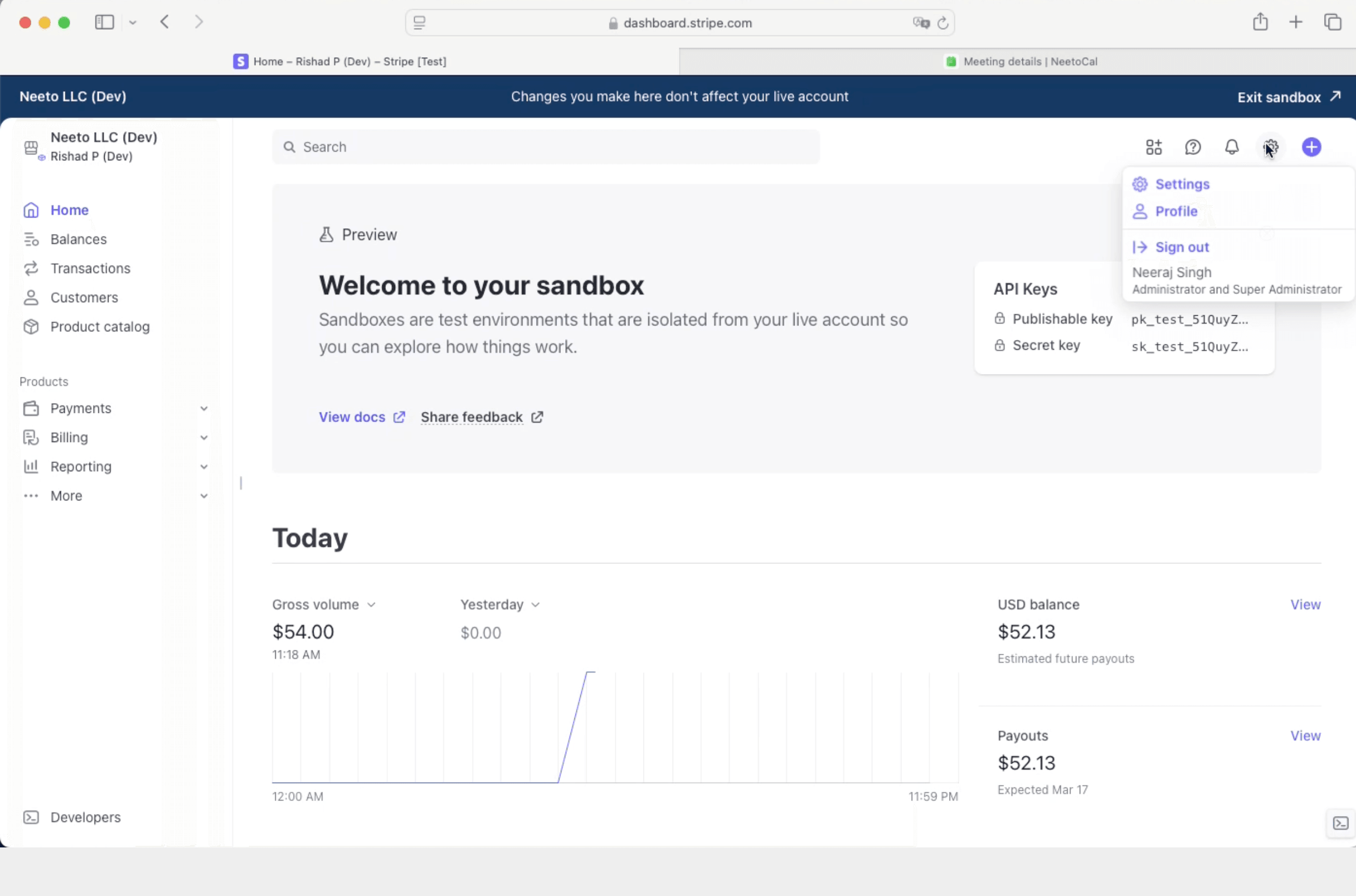Select Settings in the gear menu
Image resolution: width=1356 pixels, height=896 pixels.
1182,184
